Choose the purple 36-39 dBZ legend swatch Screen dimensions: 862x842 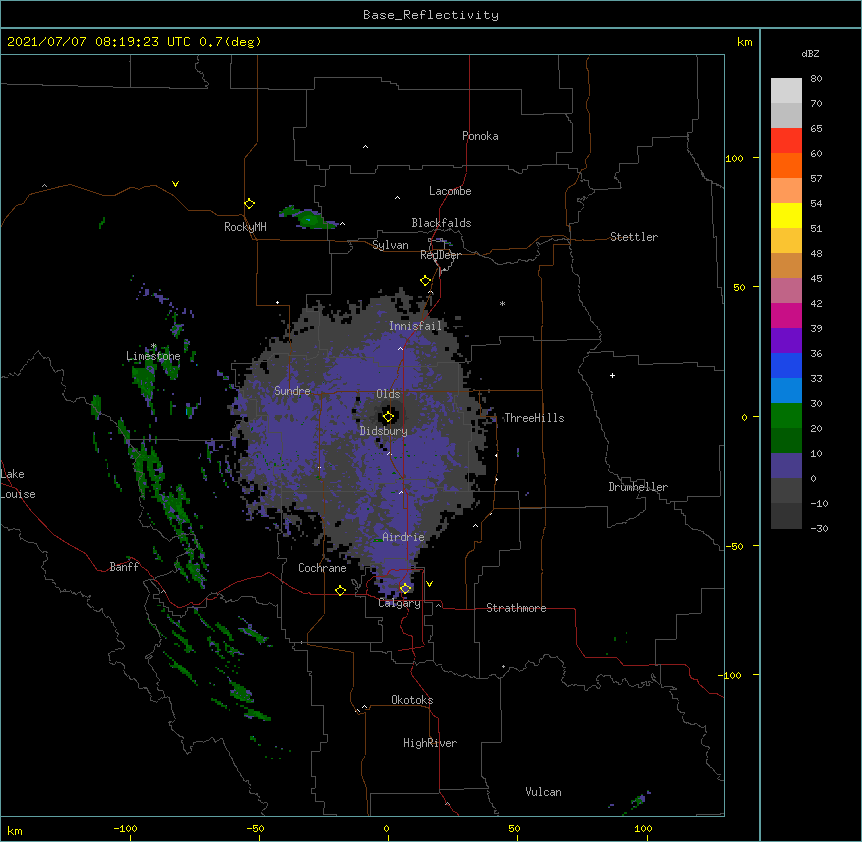(786, 341)
